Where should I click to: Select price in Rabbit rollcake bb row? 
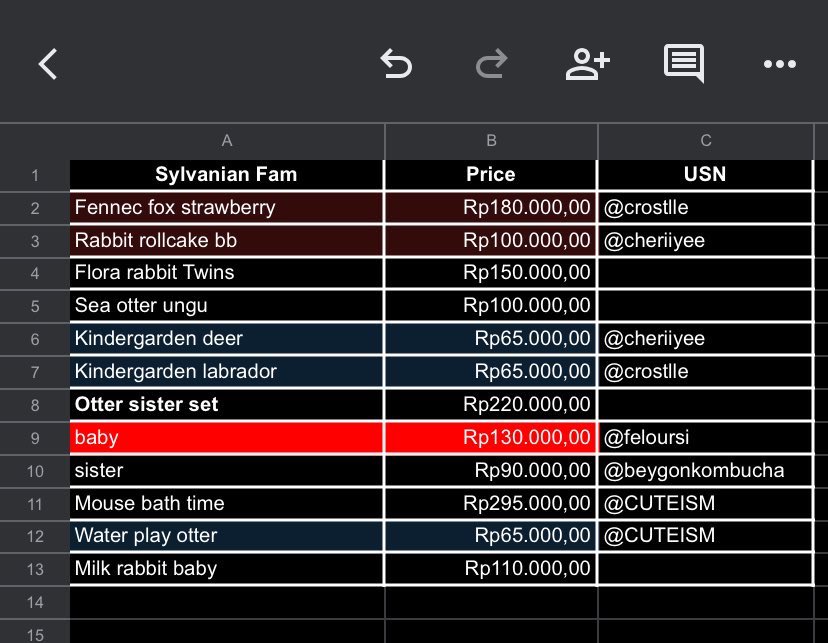click(x=491, y=241)
